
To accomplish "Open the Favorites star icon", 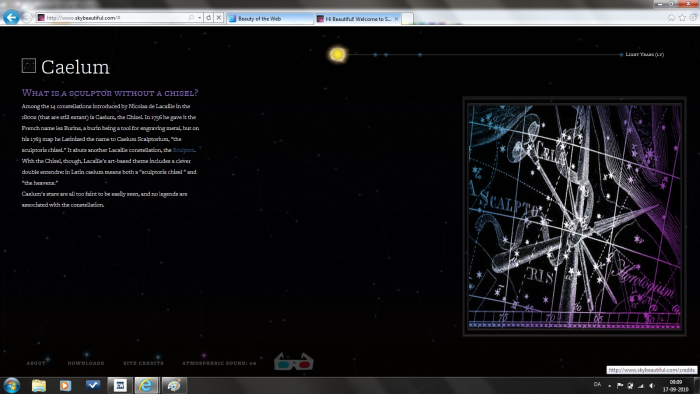I will point(682,18).
